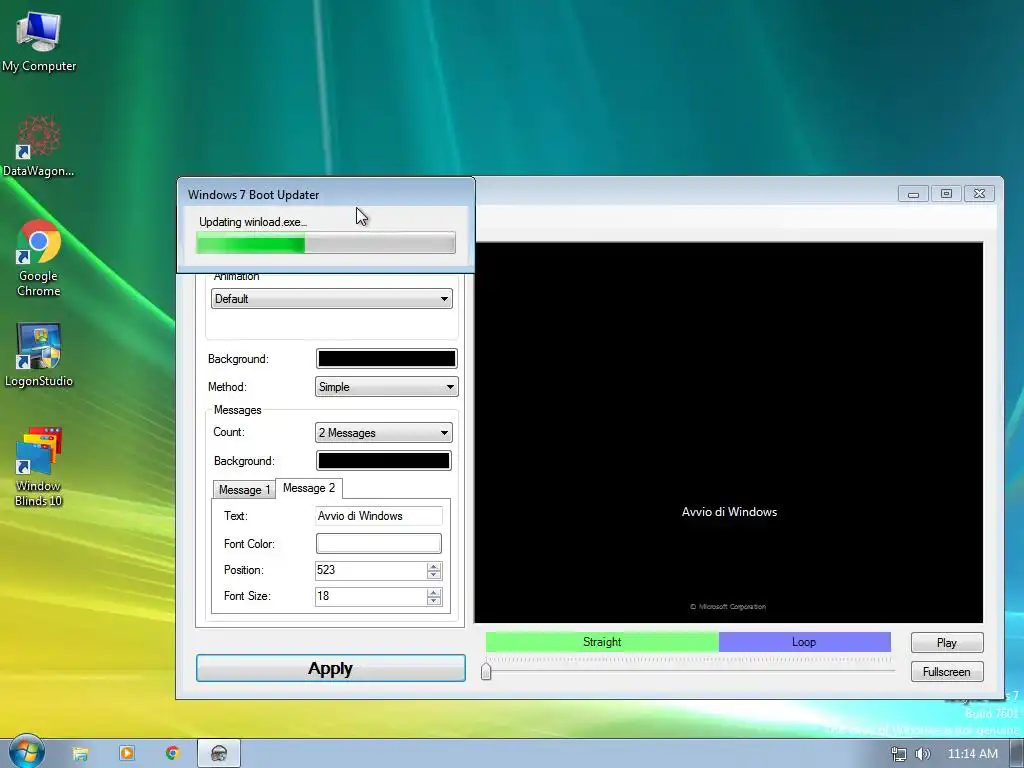Increase Font Size with the up arrow
Image resolution: width=1024 pixels, height=768 pixels.
pyautogui.click(x=434, y=592)
